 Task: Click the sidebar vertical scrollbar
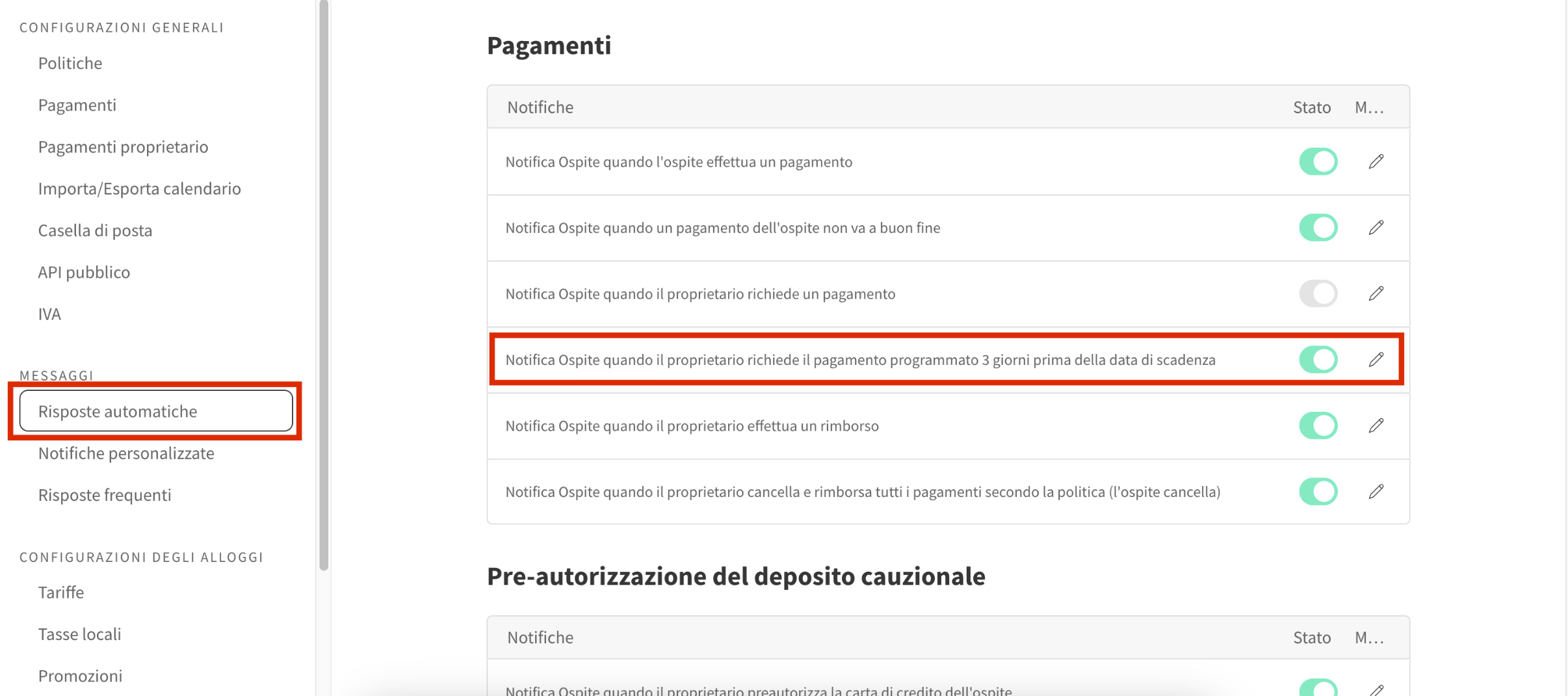pos(324,286)
